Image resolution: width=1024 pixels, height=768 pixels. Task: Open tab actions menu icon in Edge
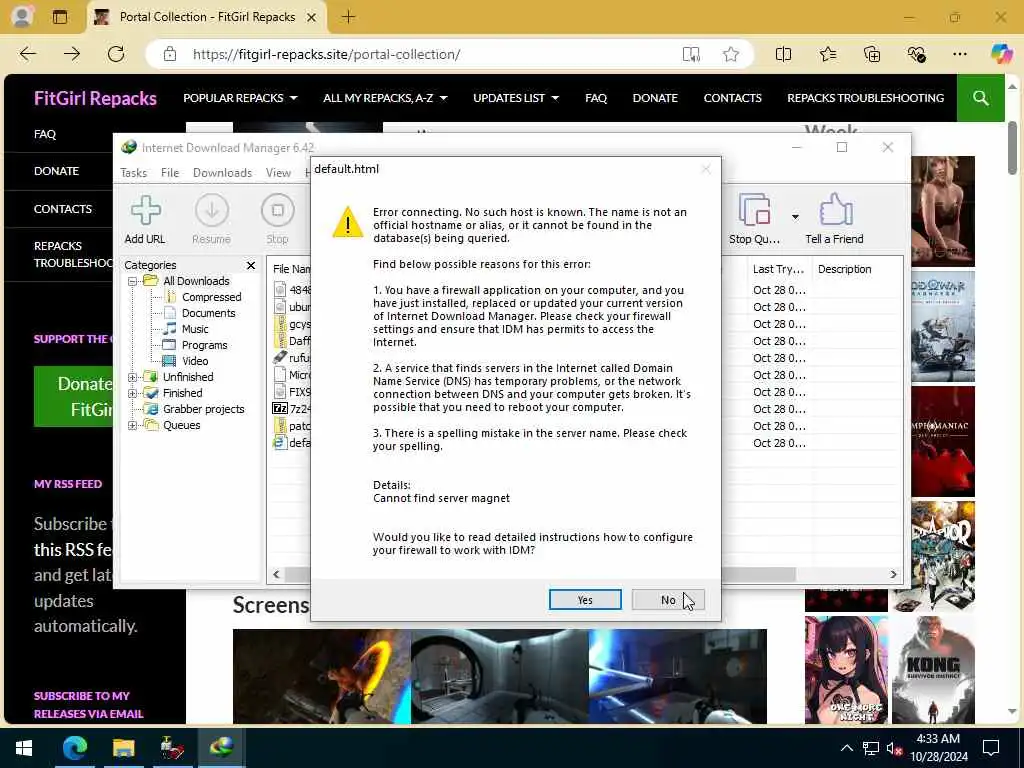coord(60,17)
